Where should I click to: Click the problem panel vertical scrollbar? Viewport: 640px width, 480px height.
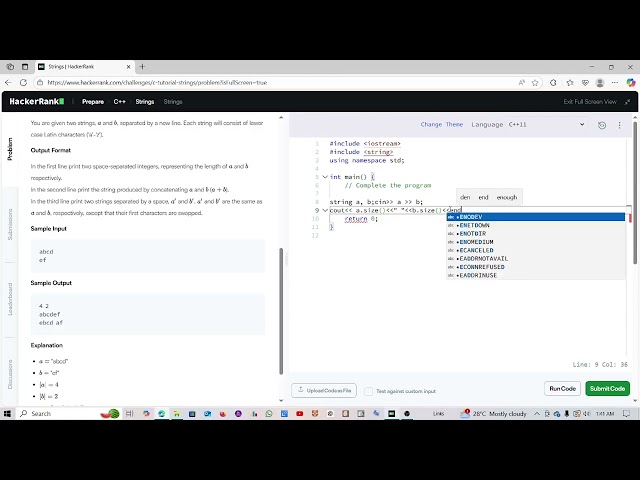pos(281,311)
